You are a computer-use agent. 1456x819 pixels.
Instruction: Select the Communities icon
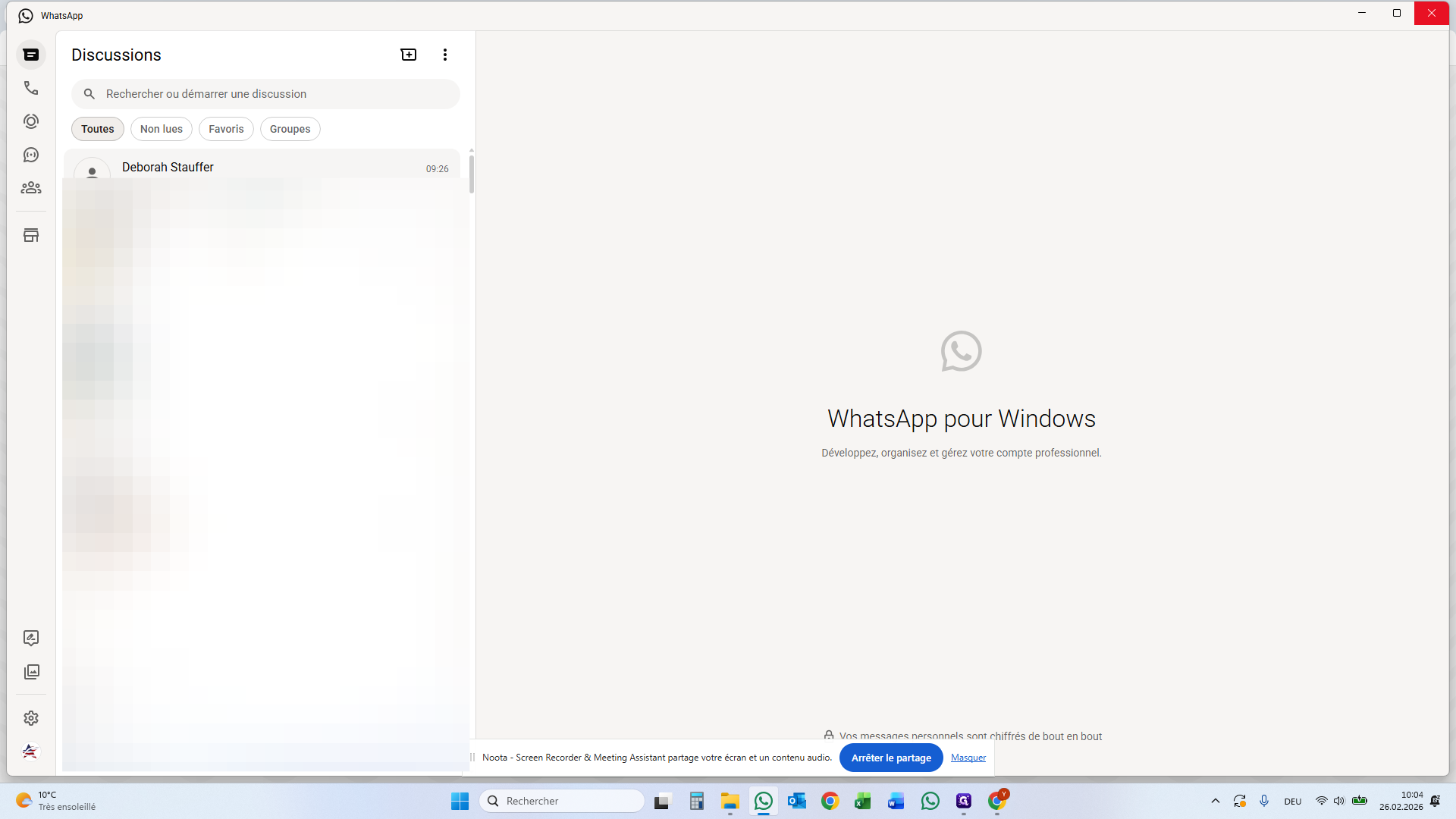31,188
